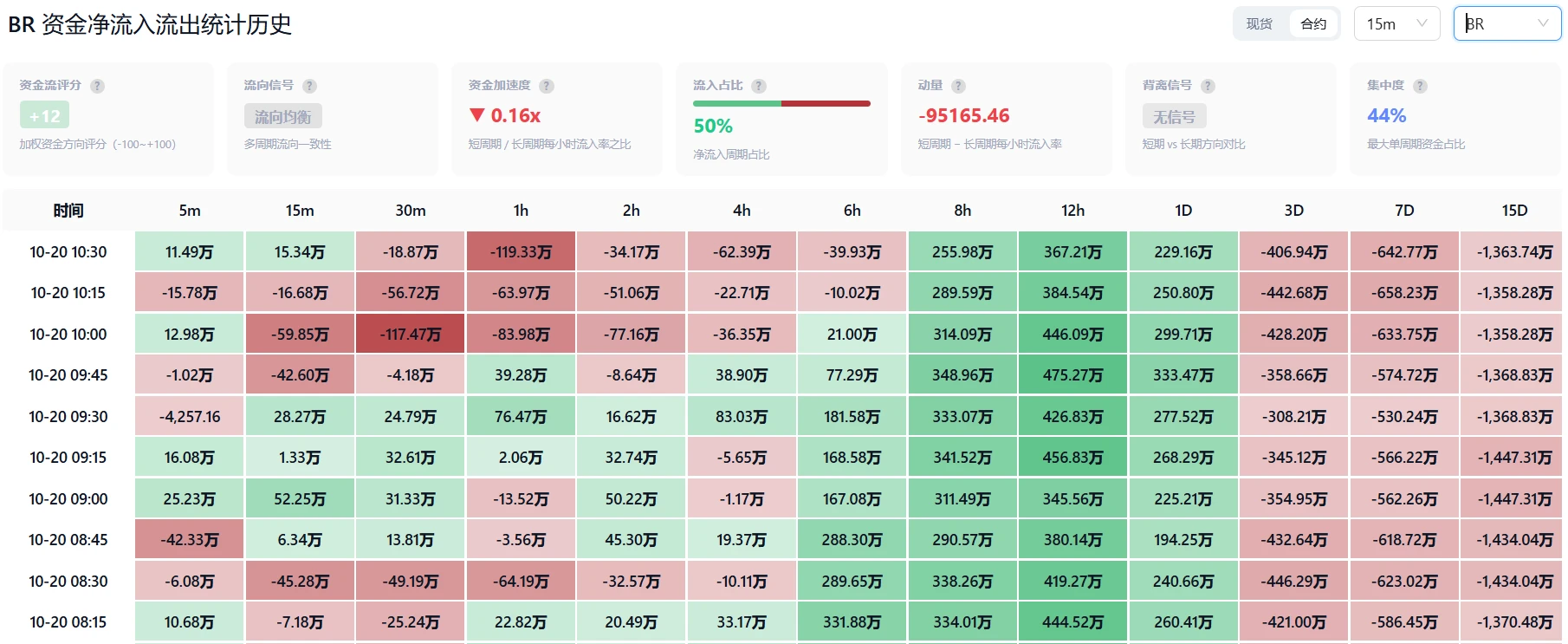Open help icon next to 背离信号
This screenshot has width=1568, height=644.
[x=1208, y=86]
